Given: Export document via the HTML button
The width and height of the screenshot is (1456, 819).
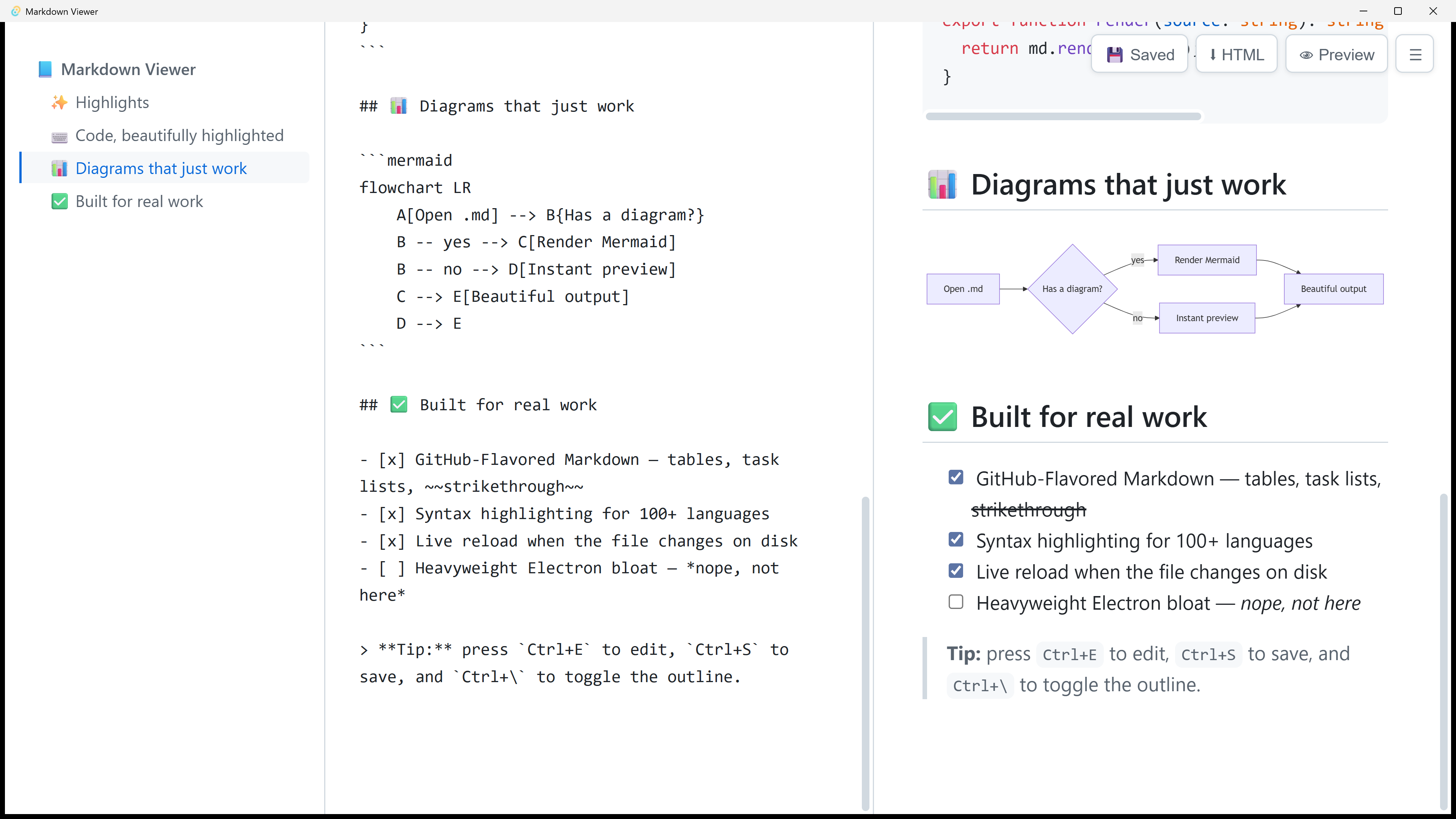Looking at the screenshot, I should 1236,54.
